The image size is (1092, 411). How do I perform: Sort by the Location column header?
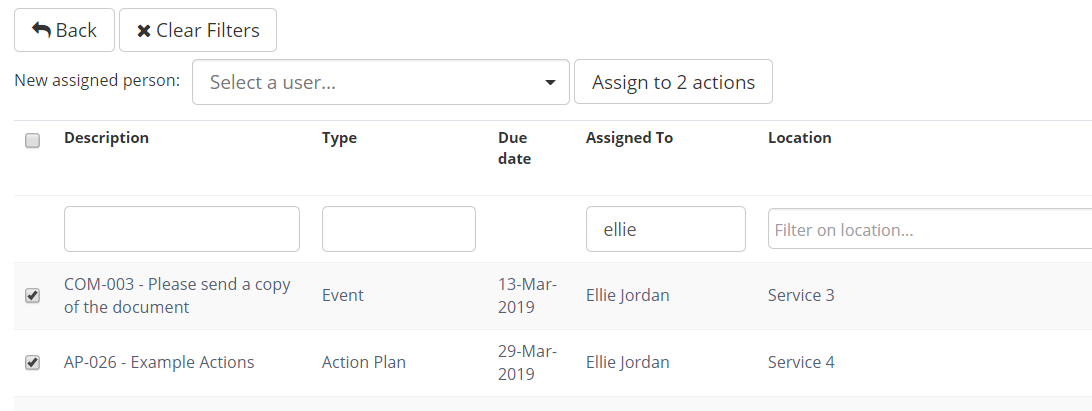click(x=799, y=138)
